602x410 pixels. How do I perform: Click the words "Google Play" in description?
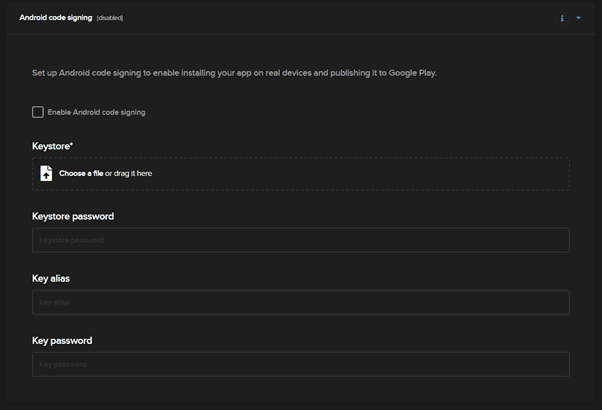click(x=413, y=73)
